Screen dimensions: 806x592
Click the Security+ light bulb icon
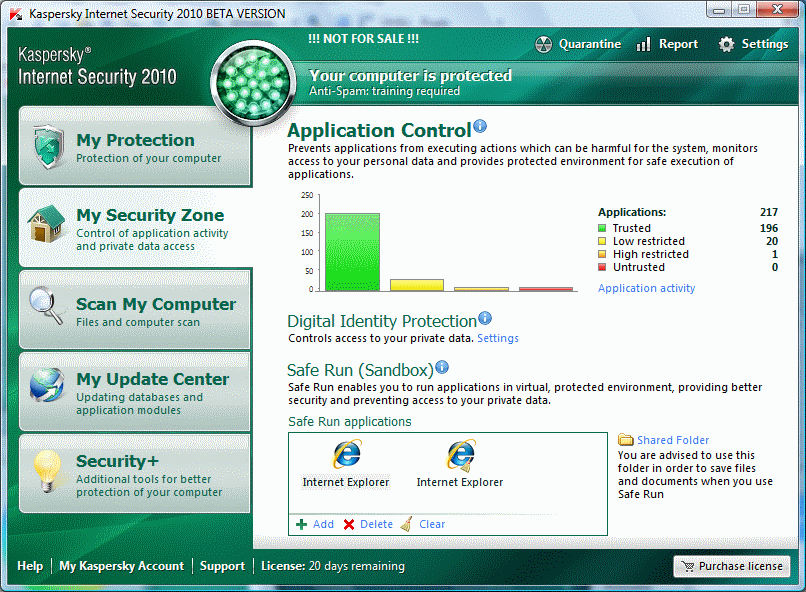(47, 470)
